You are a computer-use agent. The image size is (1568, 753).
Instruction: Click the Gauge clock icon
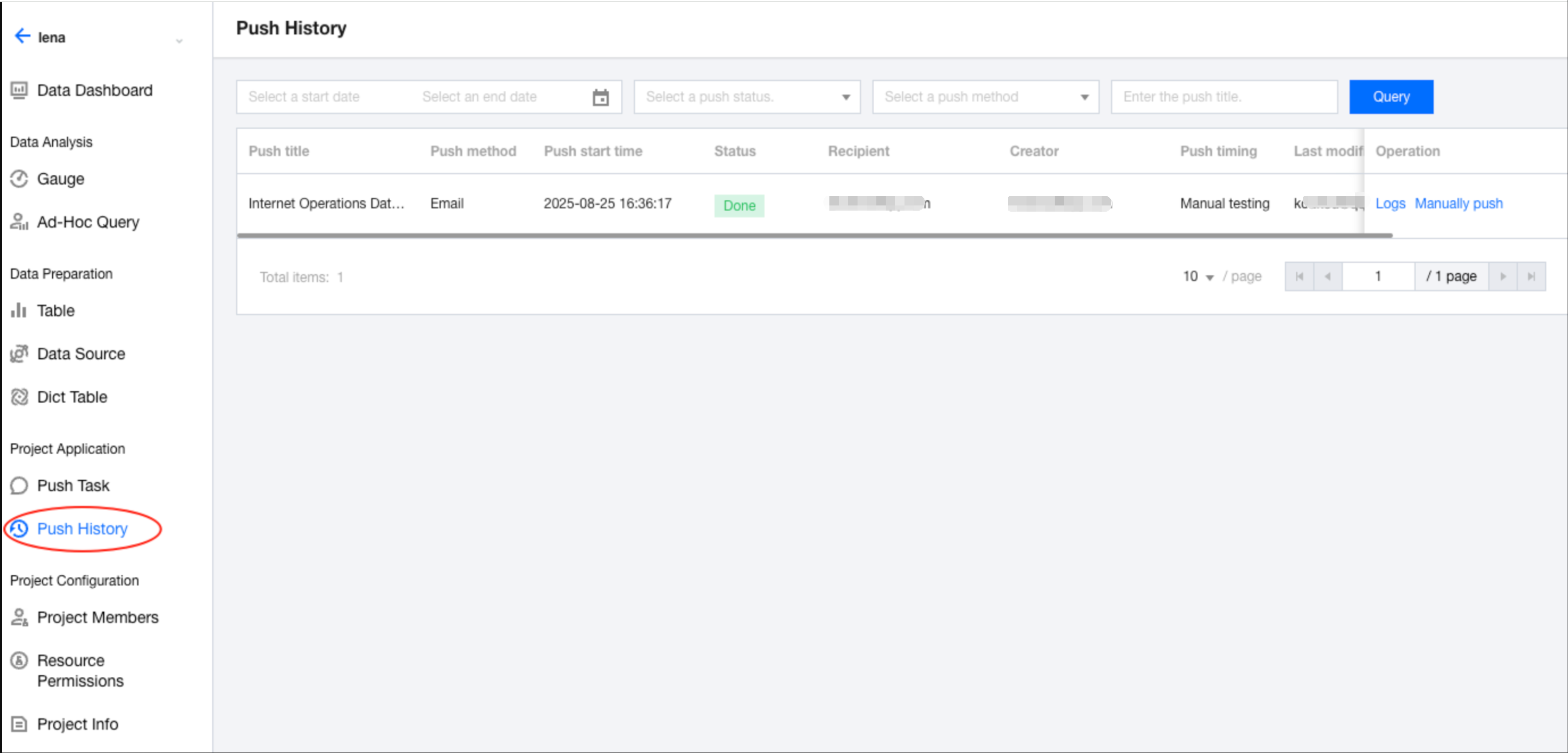[x=19, y=179]
